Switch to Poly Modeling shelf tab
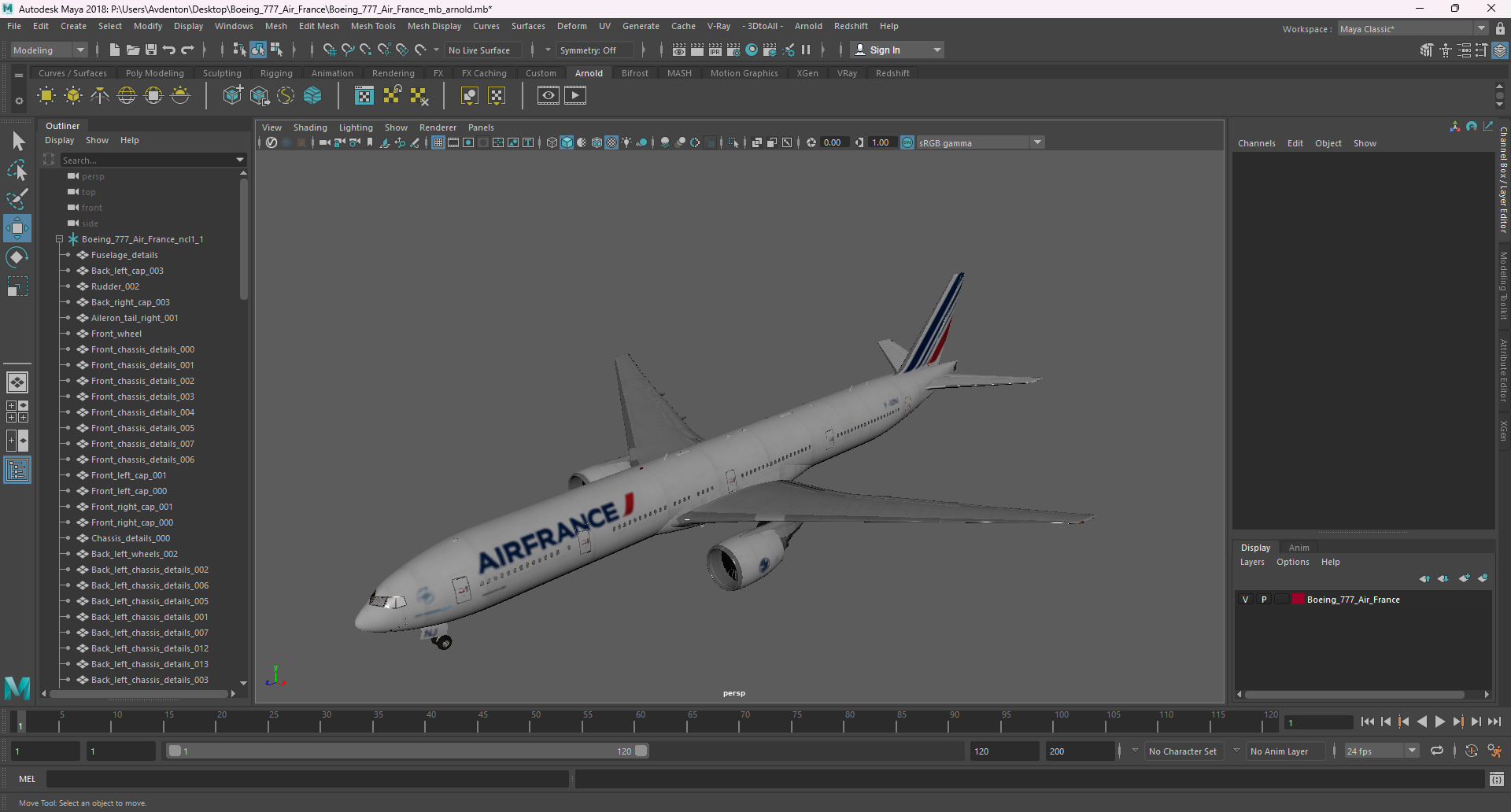Screen dimensions: 1511x812 click(x=154, y=73)
